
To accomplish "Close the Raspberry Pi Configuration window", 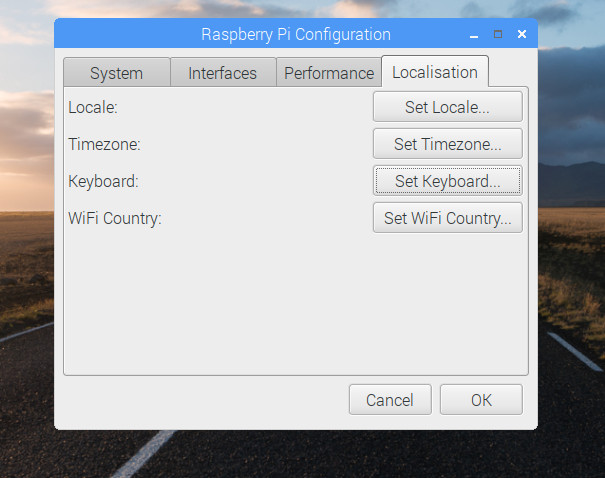I will [522, 34].
